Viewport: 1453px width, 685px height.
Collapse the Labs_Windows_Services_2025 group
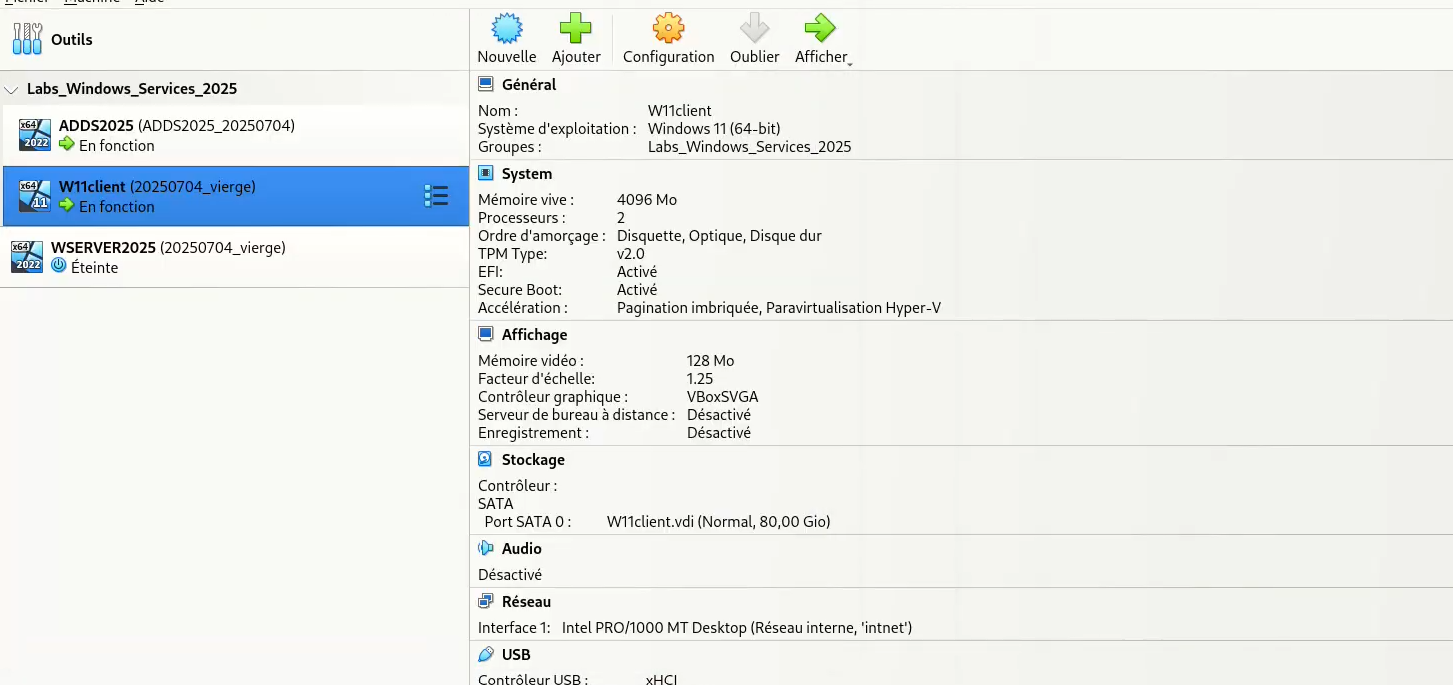point(10,88)
